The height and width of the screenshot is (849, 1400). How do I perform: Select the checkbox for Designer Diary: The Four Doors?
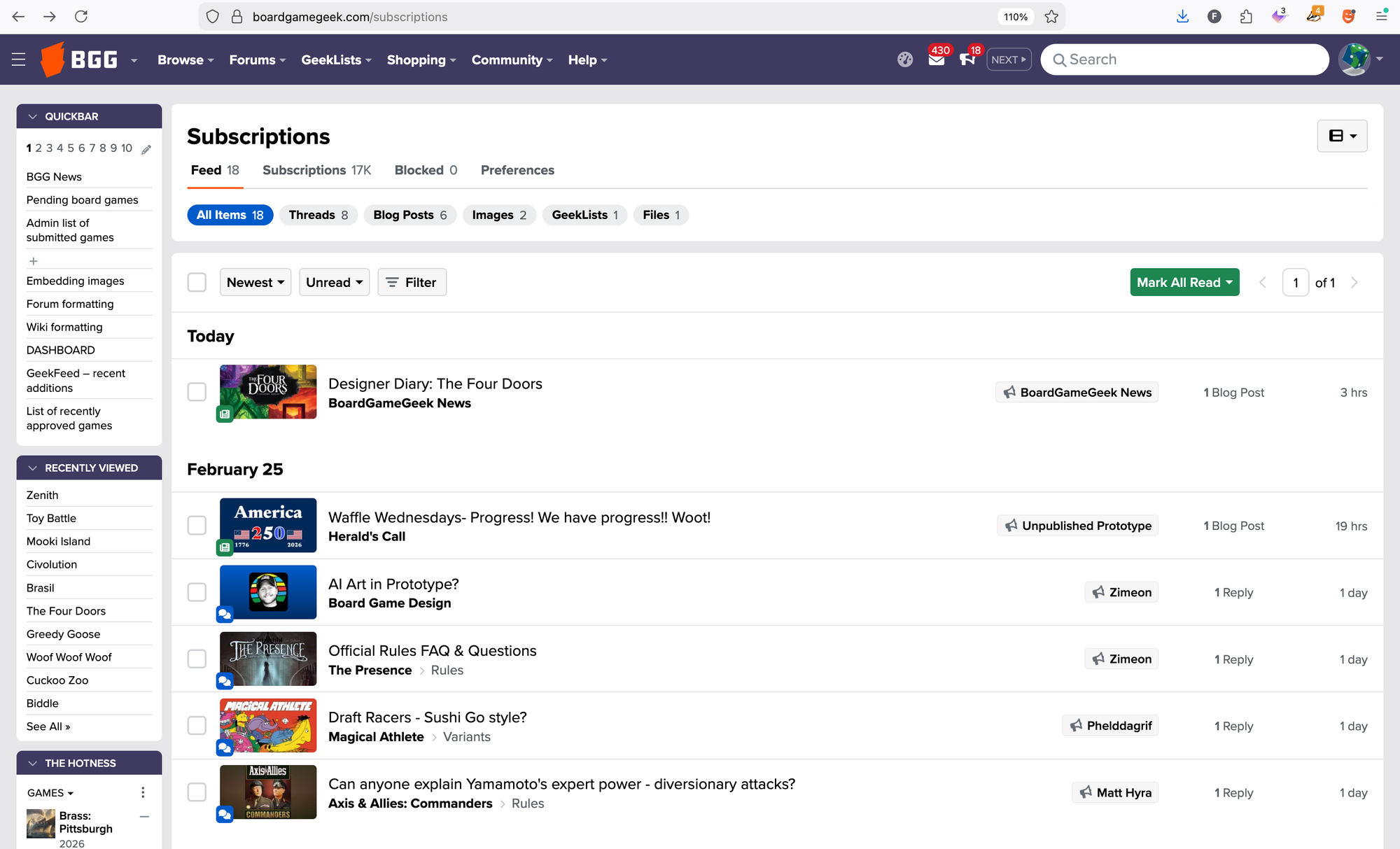[x=197, y=392]
